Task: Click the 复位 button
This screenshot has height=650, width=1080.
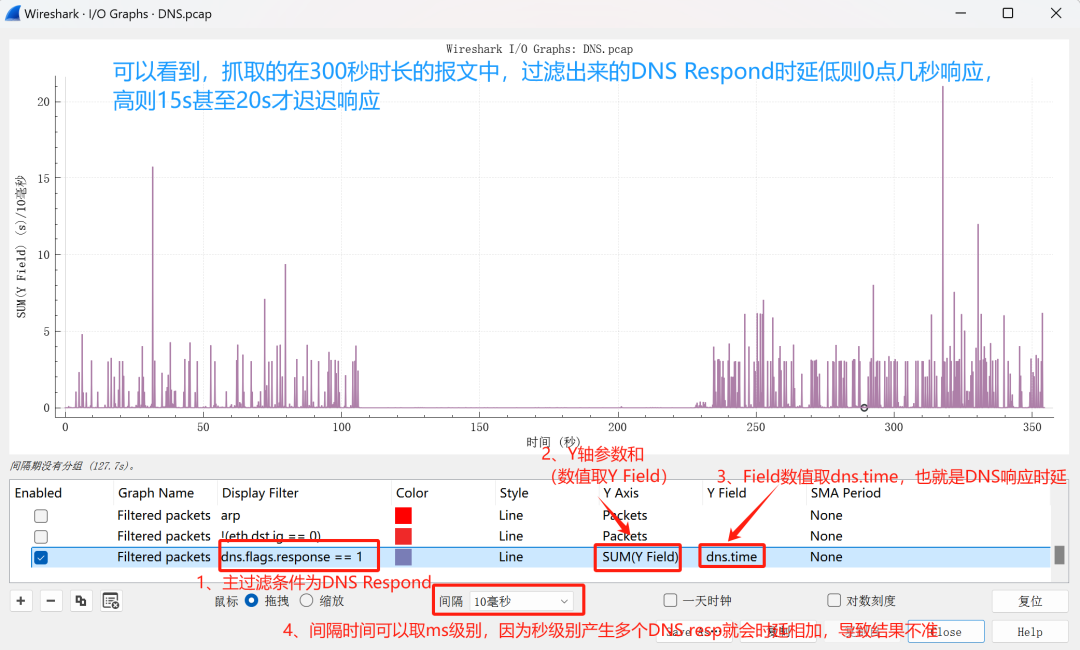Action: point(1030,601)
